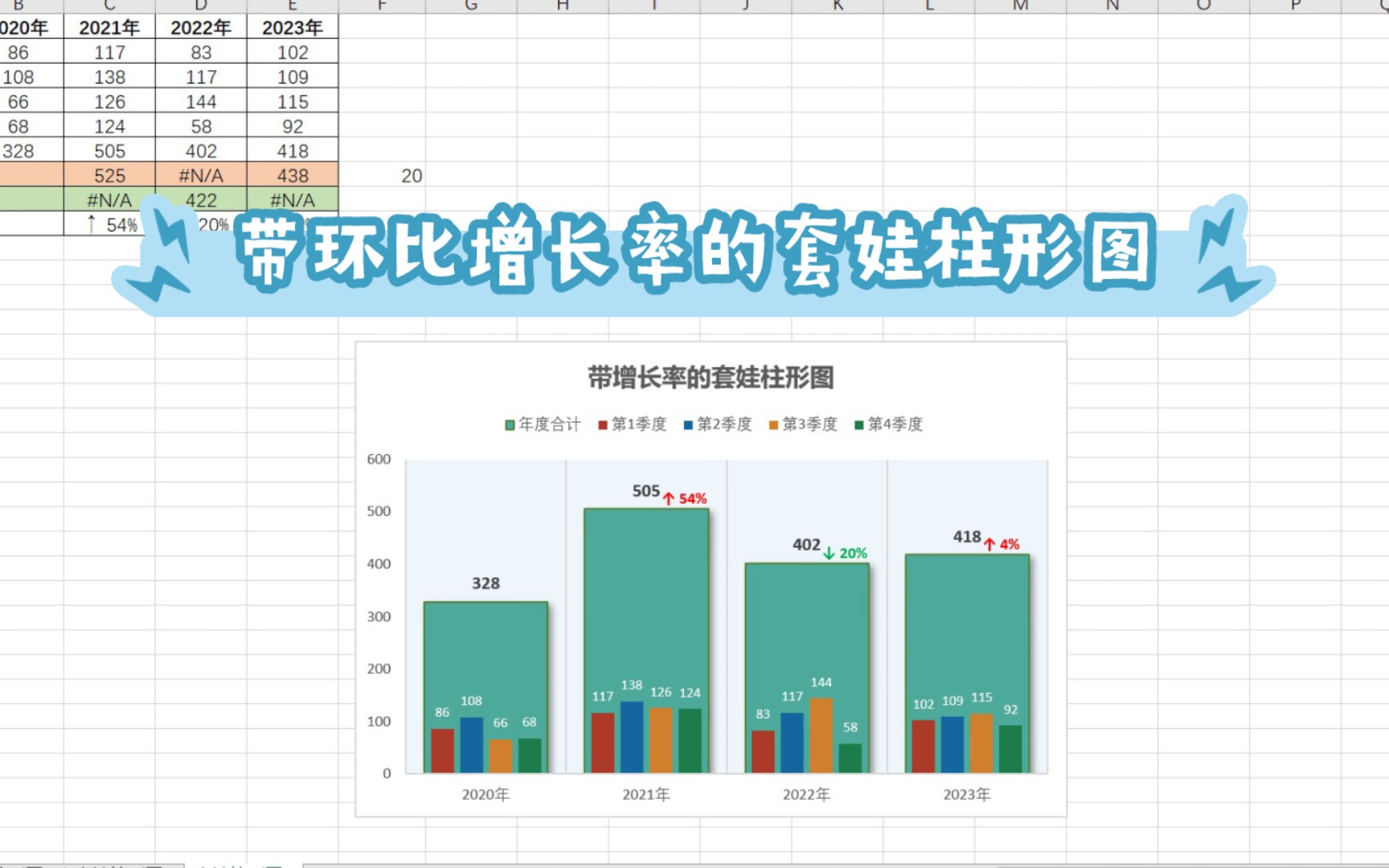The width and height of the screenshot is (1389, 868).
Task: Select the 2021年 column header cell
Action: (109, 27)
